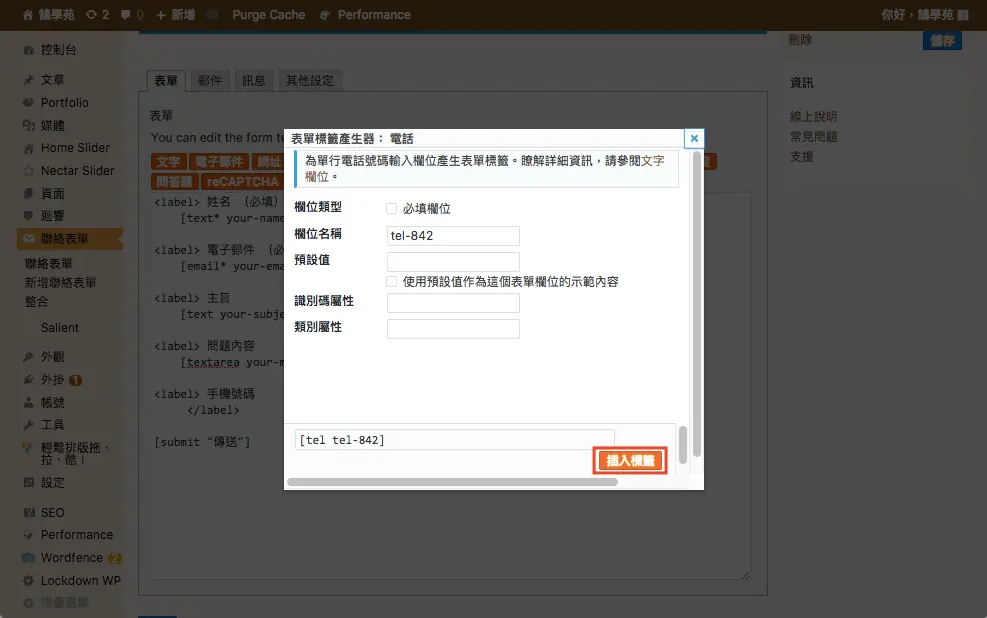Click the 外掛 plugins icon
Image resolution: width=987 pixels, height=618 pixels.
tap(28, 379)
